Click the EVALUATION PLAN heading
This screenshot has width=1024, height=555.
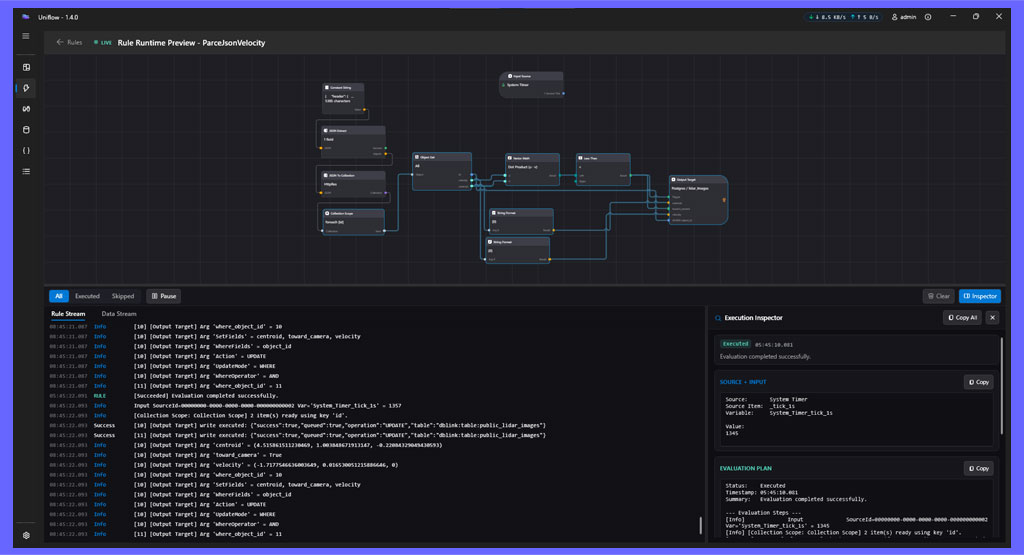pos(745,468)
